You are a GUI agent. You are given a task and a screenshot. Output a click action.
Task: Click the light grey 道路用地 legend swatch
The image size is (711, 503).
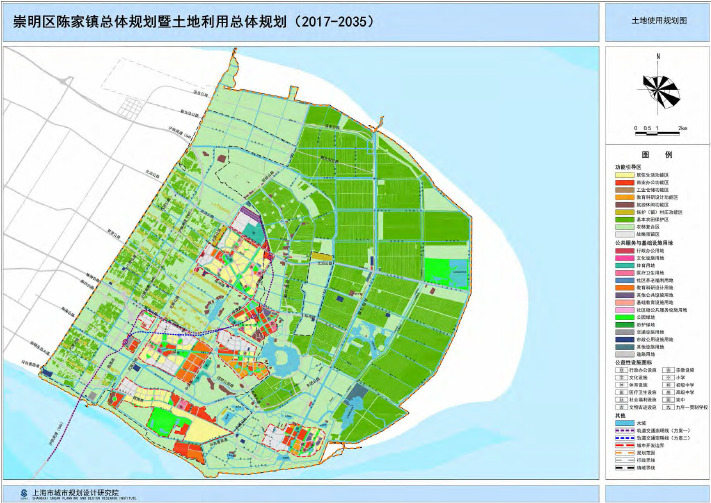pos(625,354)
